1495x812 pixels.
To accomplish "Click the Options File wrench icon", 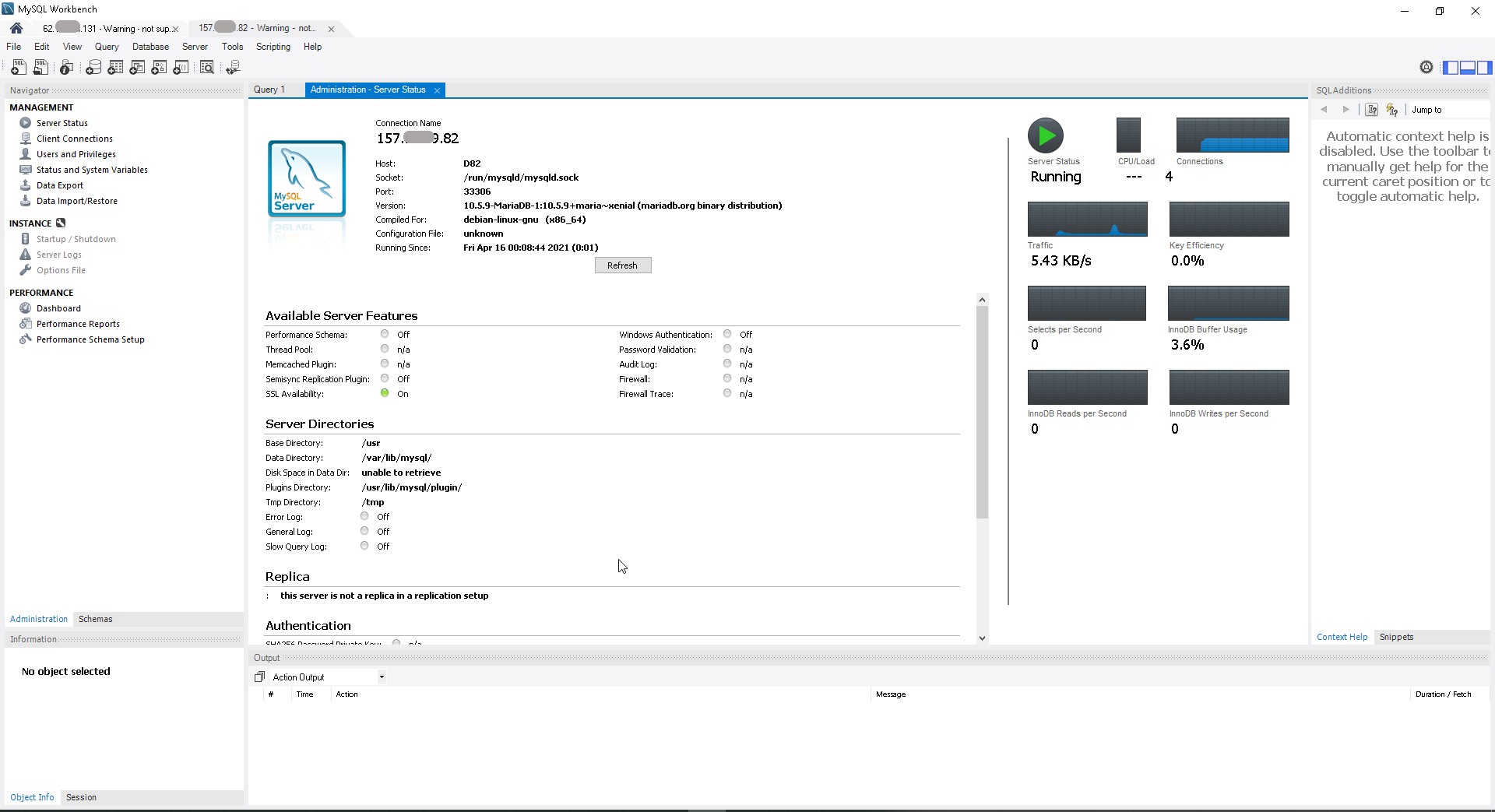I will 26,270.
